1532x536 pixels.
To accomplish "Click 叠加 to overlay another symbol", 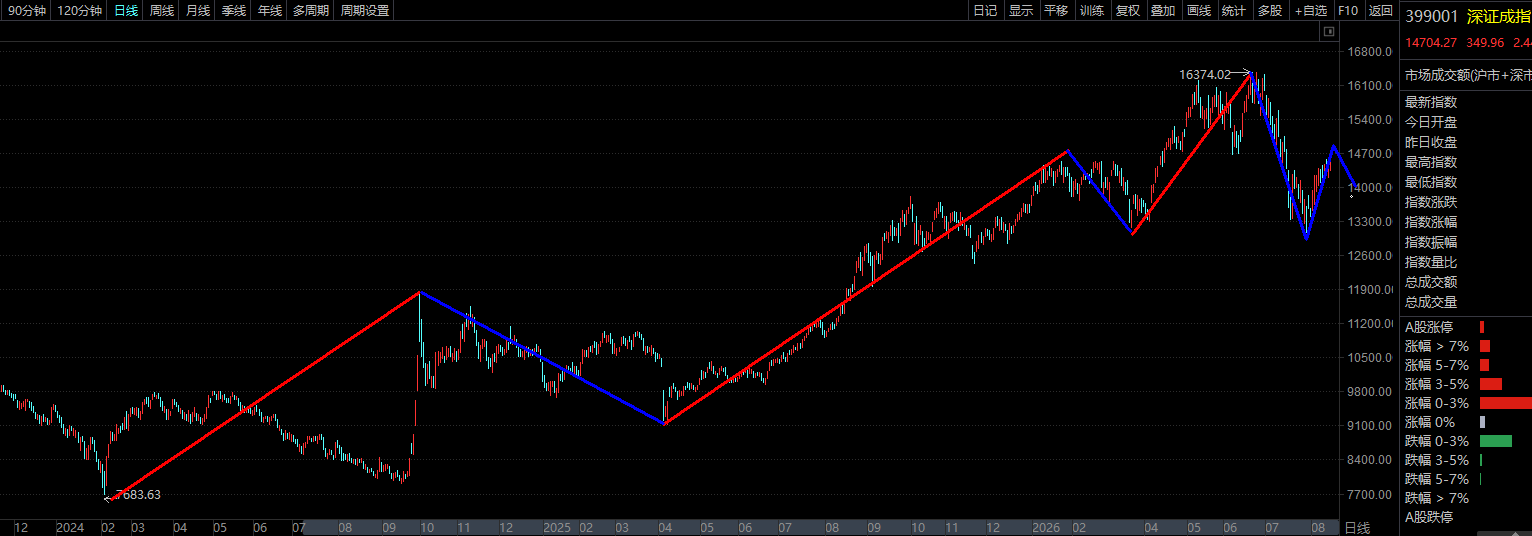I will [x=1163, y=10].
